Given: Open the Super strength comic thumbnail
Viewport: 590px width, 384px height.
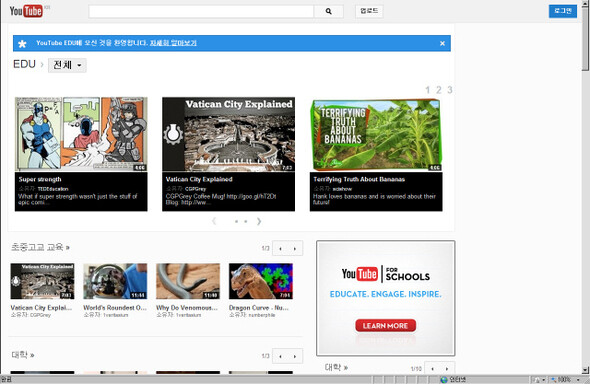Looking at the screenshot, I should point(81,134).
